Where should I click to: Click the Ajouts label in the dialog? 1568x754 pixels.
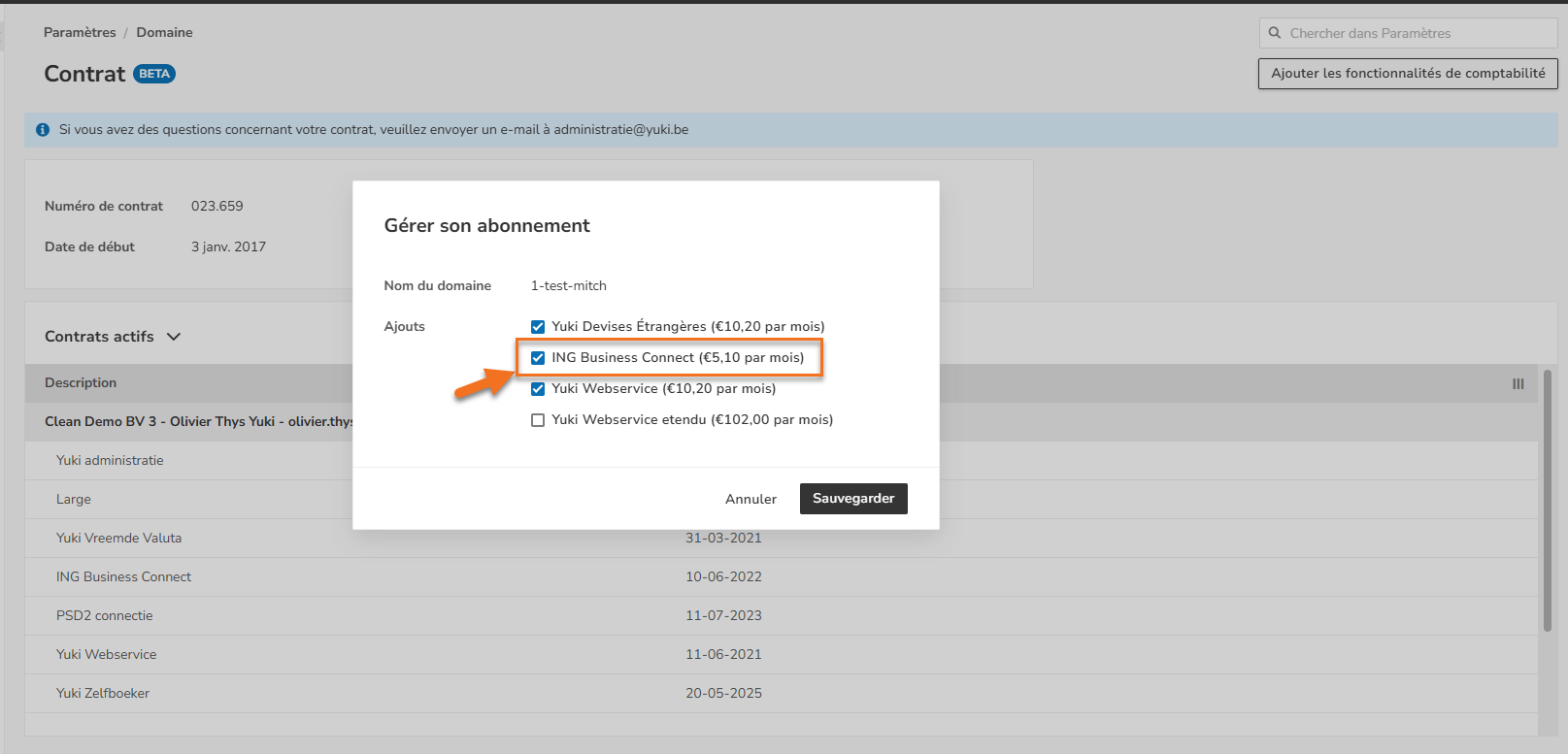(x=405, y=327)
